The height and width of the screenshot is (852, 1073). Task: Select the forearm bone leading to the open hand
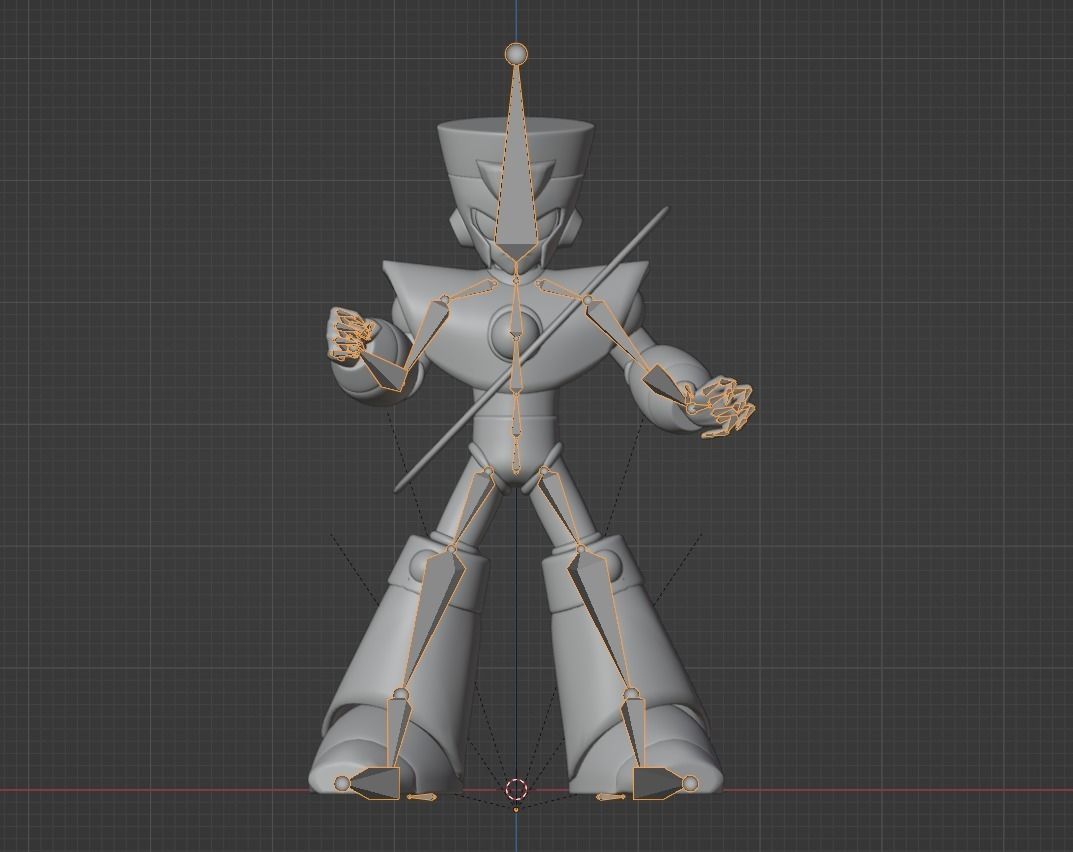click(666, 385)
